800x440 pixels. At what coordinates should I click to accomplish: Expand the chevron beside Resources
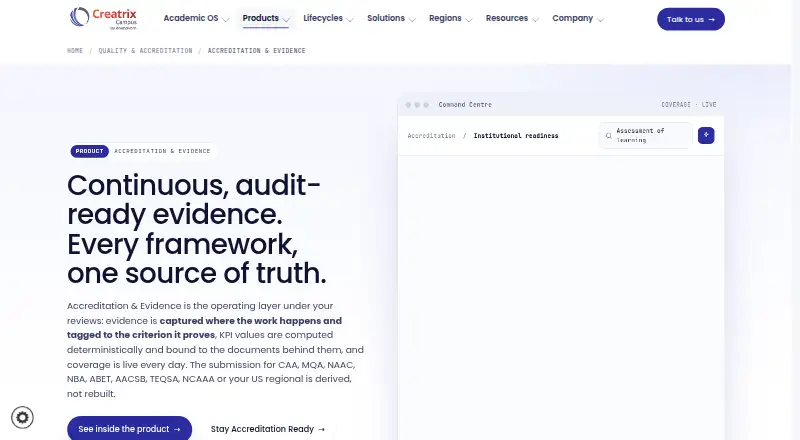[x=535, y=19]
